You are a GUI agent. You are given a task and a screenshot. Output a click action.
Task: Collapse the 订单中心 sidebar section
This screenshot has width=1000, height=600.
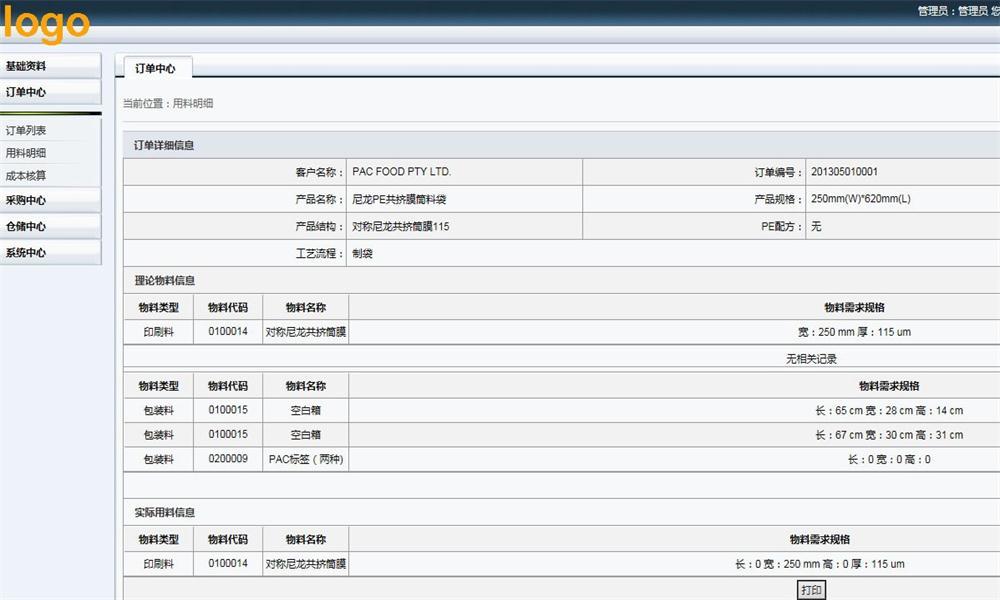(50, 92)
